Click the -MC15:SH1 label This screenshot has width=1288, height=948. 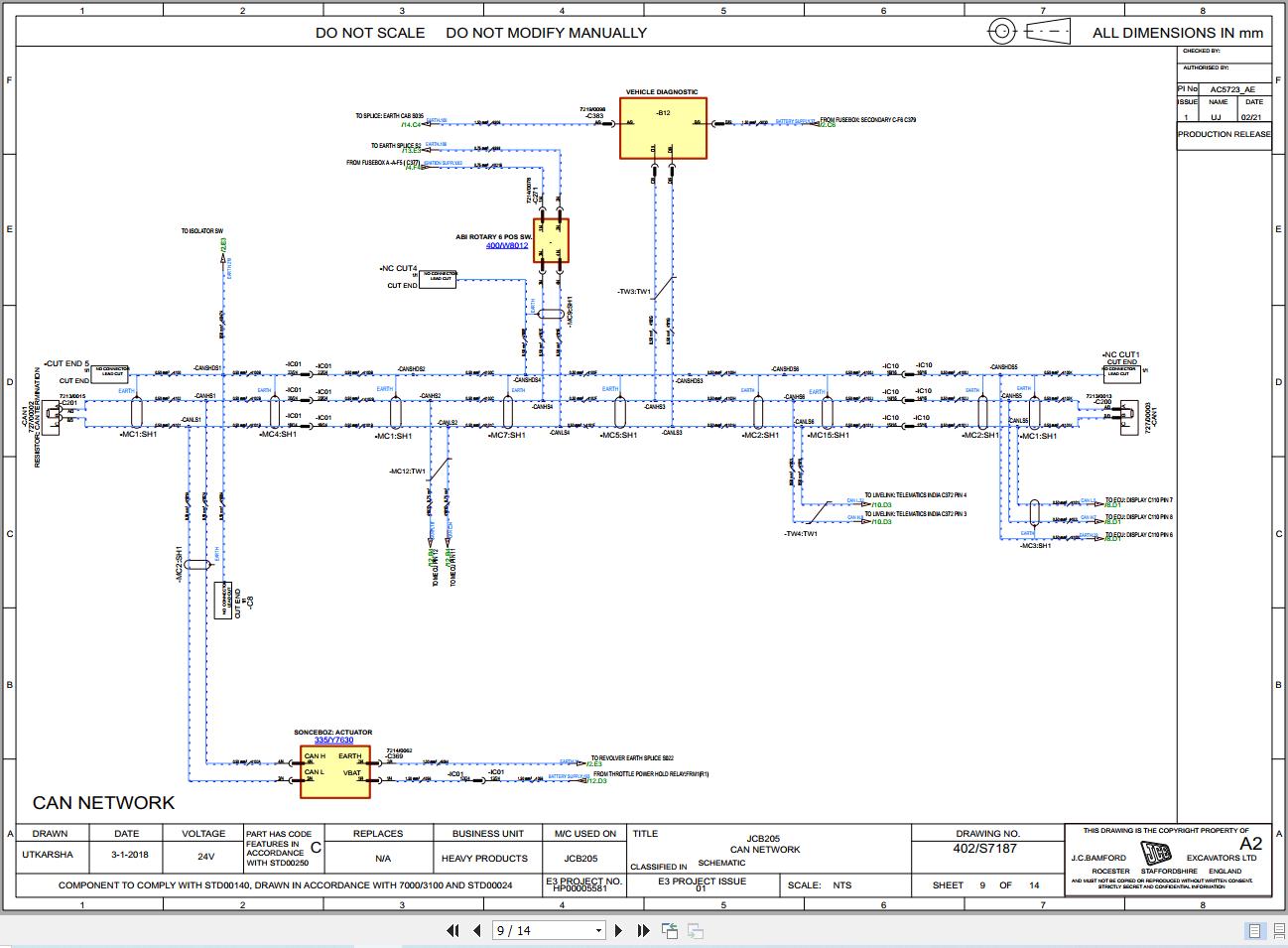pos(828,436)
